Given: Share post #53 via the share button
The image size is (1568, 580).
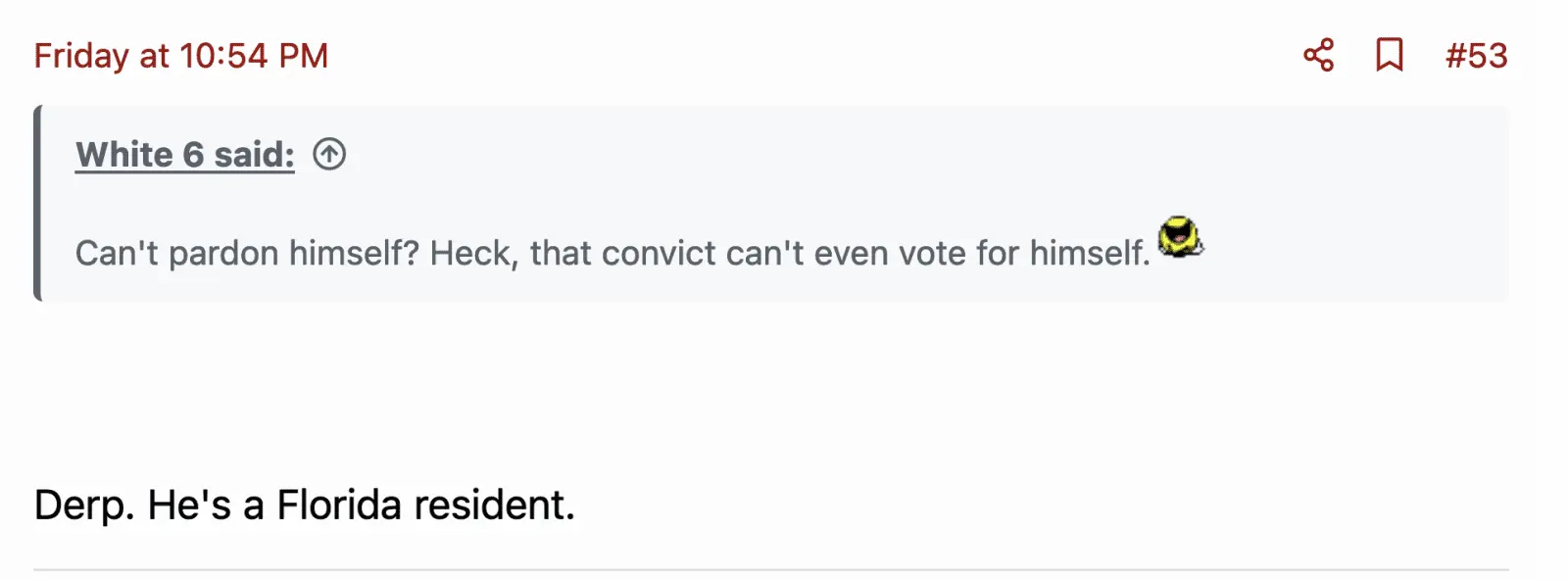Looking at the screenshot, I should coord(1318,55).
